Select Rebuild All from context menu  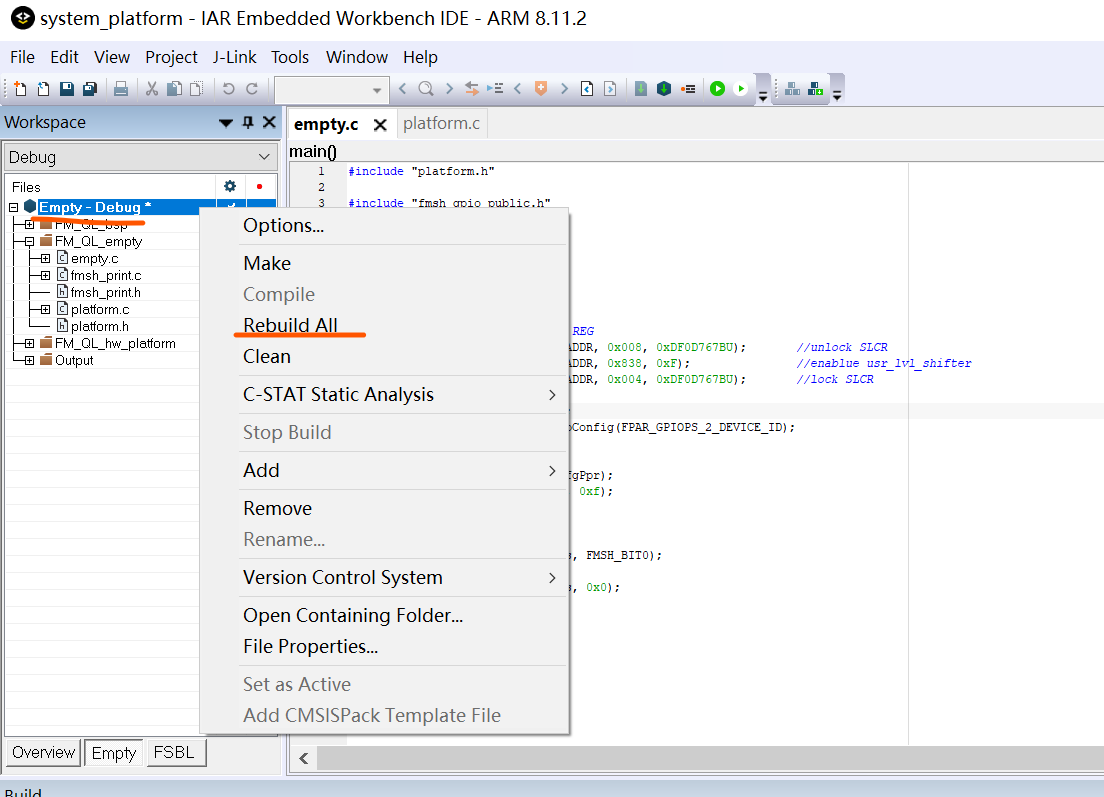(290, 325)
